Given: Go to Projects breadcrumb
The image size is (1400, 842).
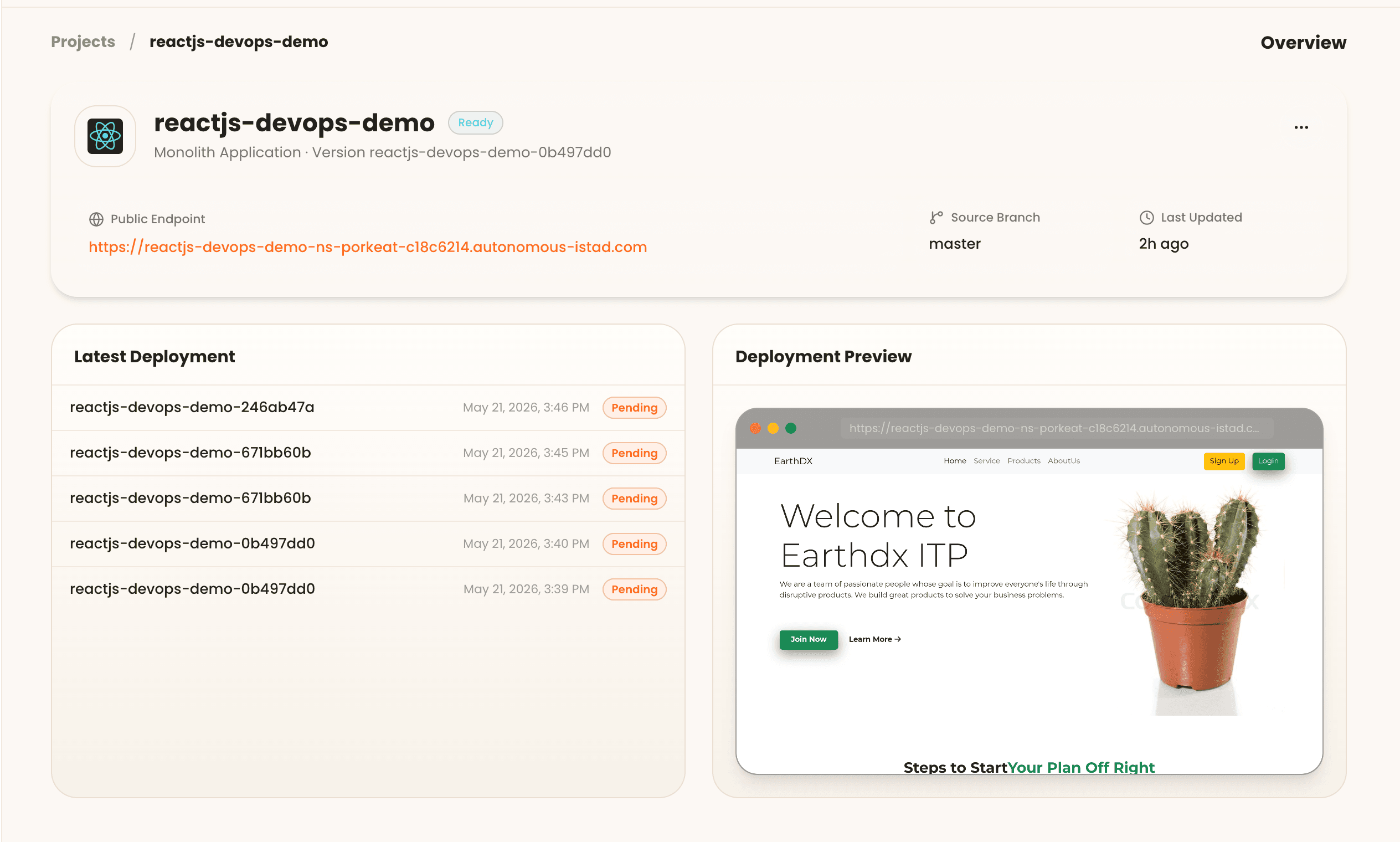Looking at the screenshot, I should pyautogui.click(x=83, y=42).
